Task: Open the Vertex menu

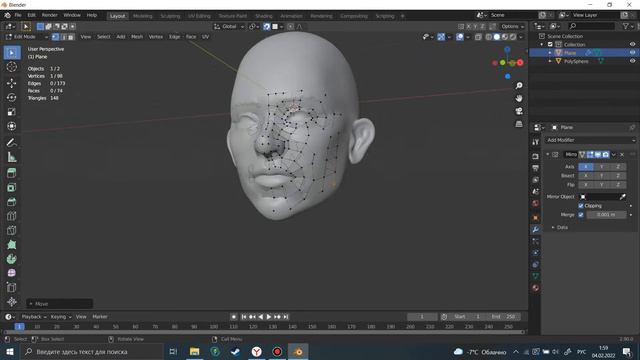Action: click(x=156, y=37)
